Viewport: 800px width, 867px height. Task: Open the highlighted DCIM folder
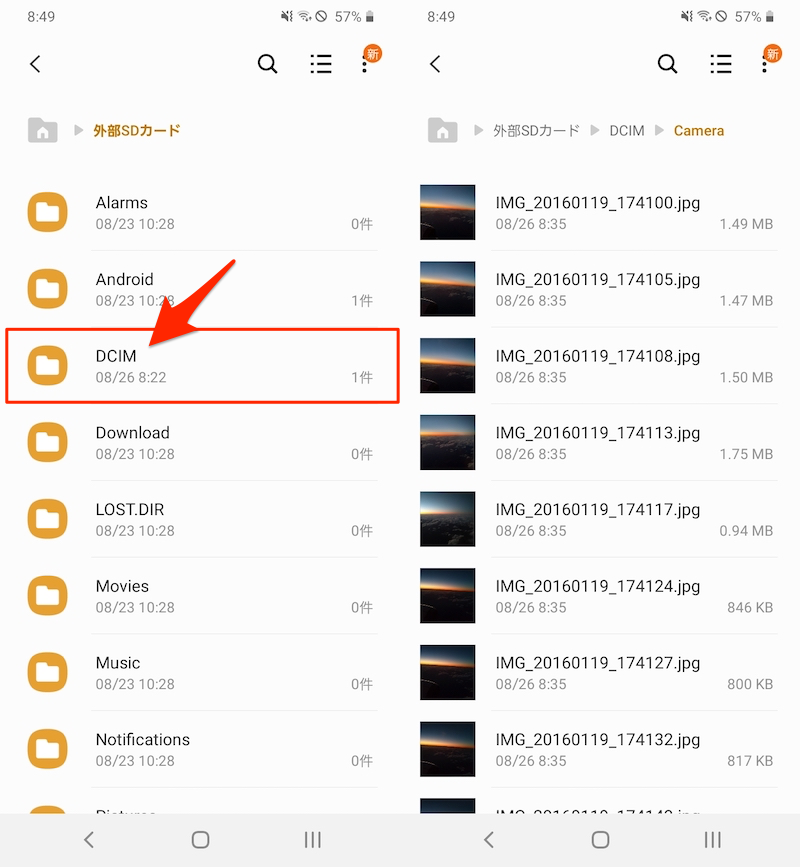[200, 366]
